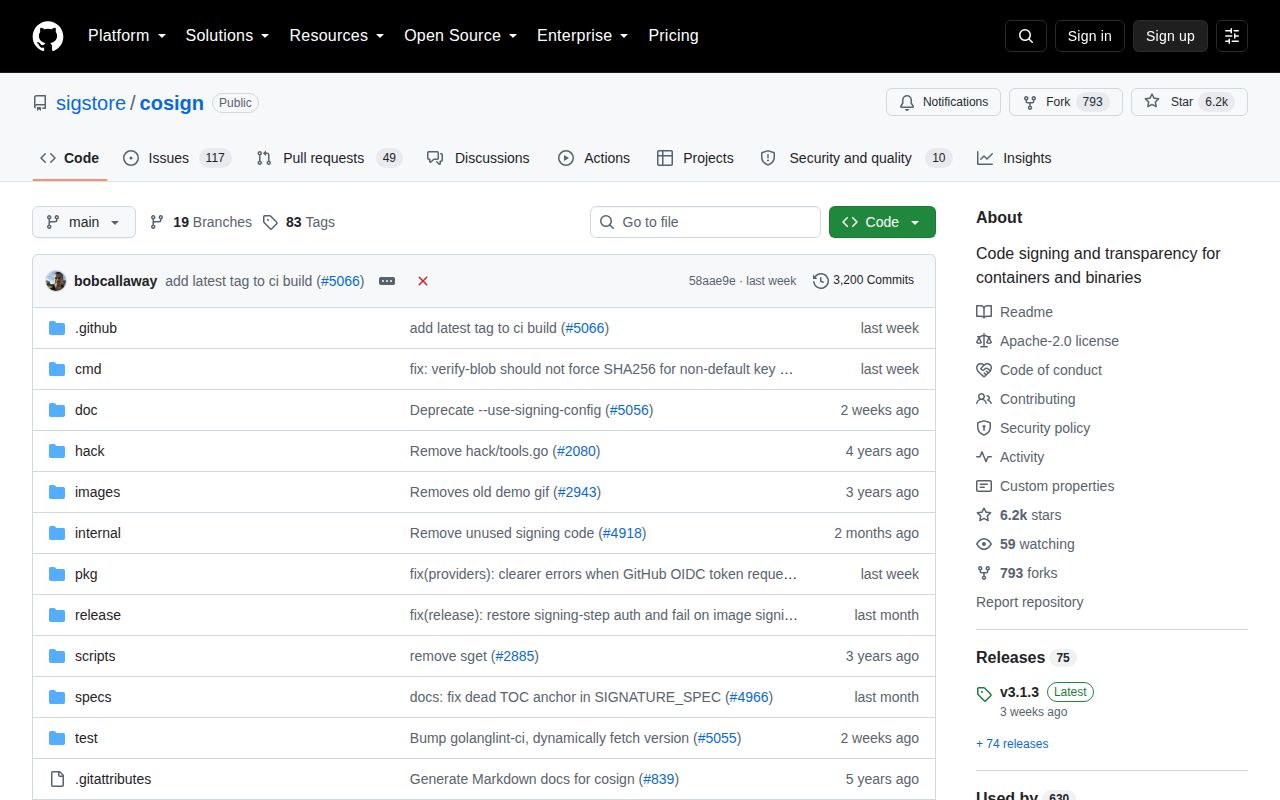Expand commit message ellipsis button
Screen dimensions: 1280x800
(387, 281)
